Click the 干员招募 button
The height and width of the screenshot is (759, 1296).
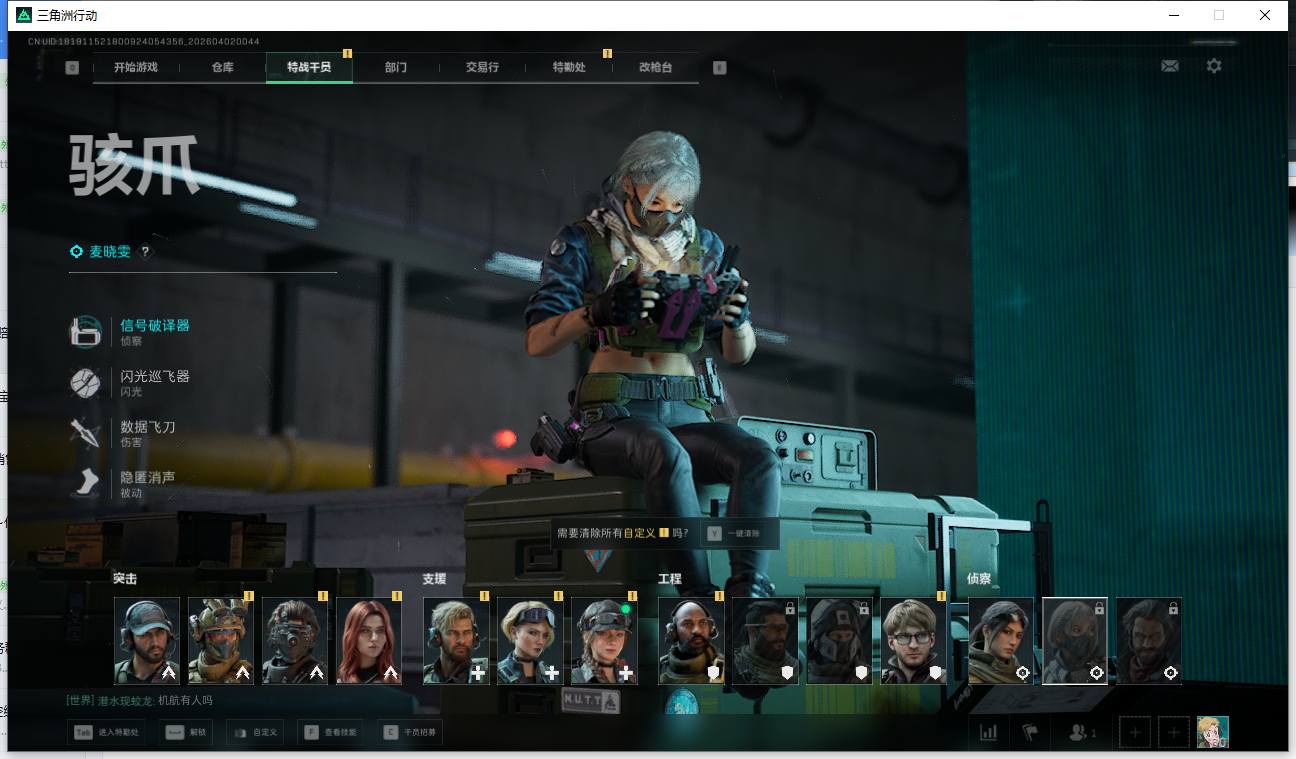tap(411, 732)
